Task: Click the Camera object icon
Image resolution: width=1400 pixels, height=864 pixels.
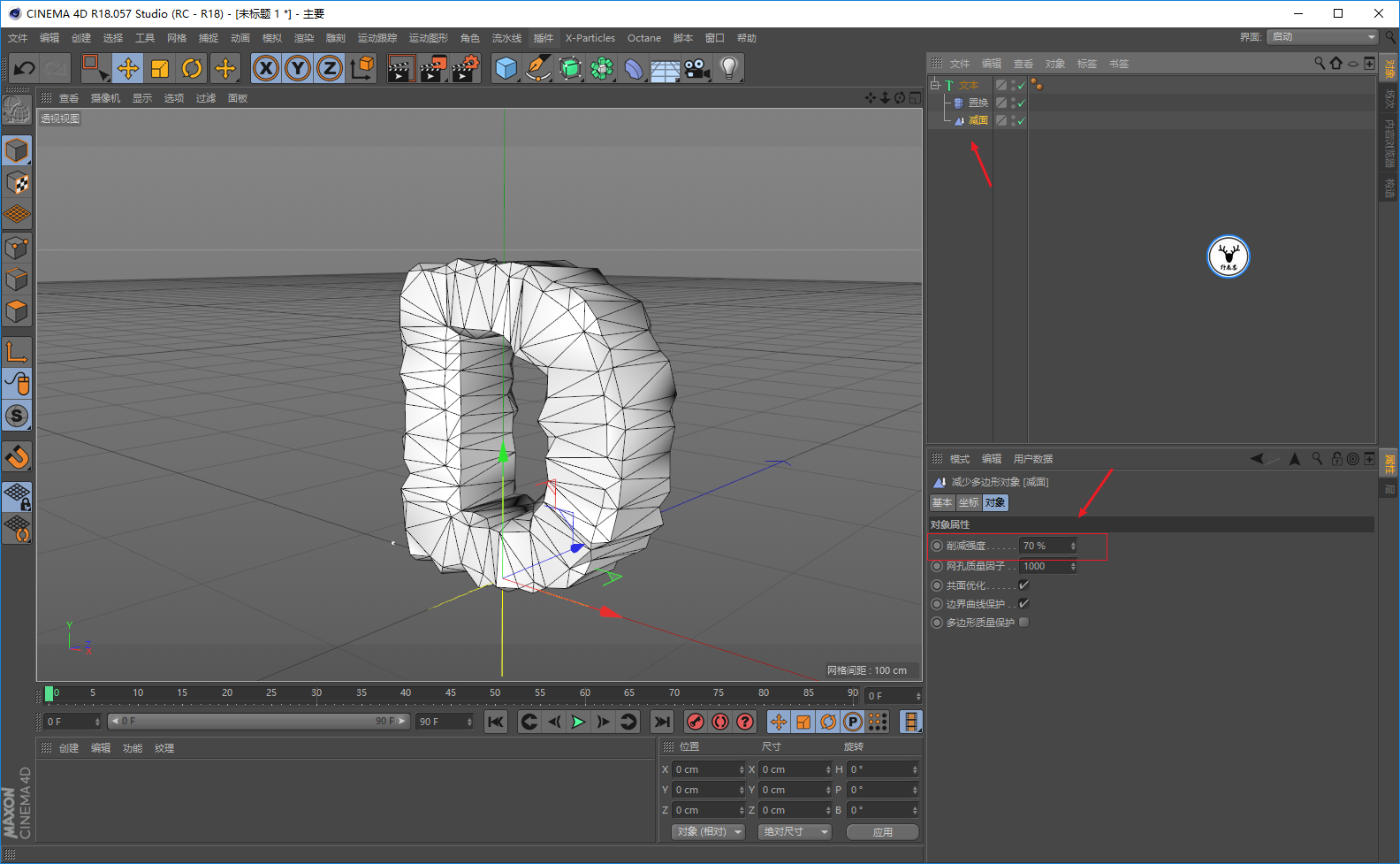Action: [696, 68]
